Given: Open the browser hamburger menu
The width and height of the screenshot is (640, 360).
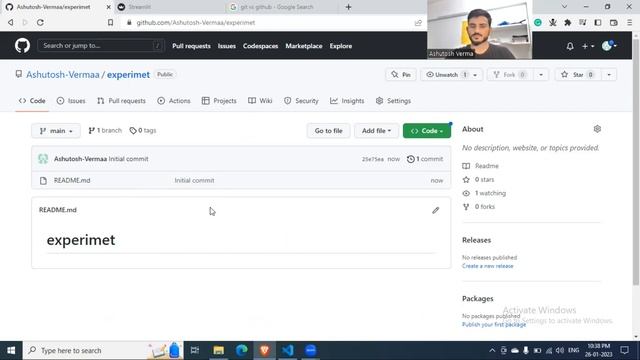Looking at the screenshot, I should [x=629, y=22].
